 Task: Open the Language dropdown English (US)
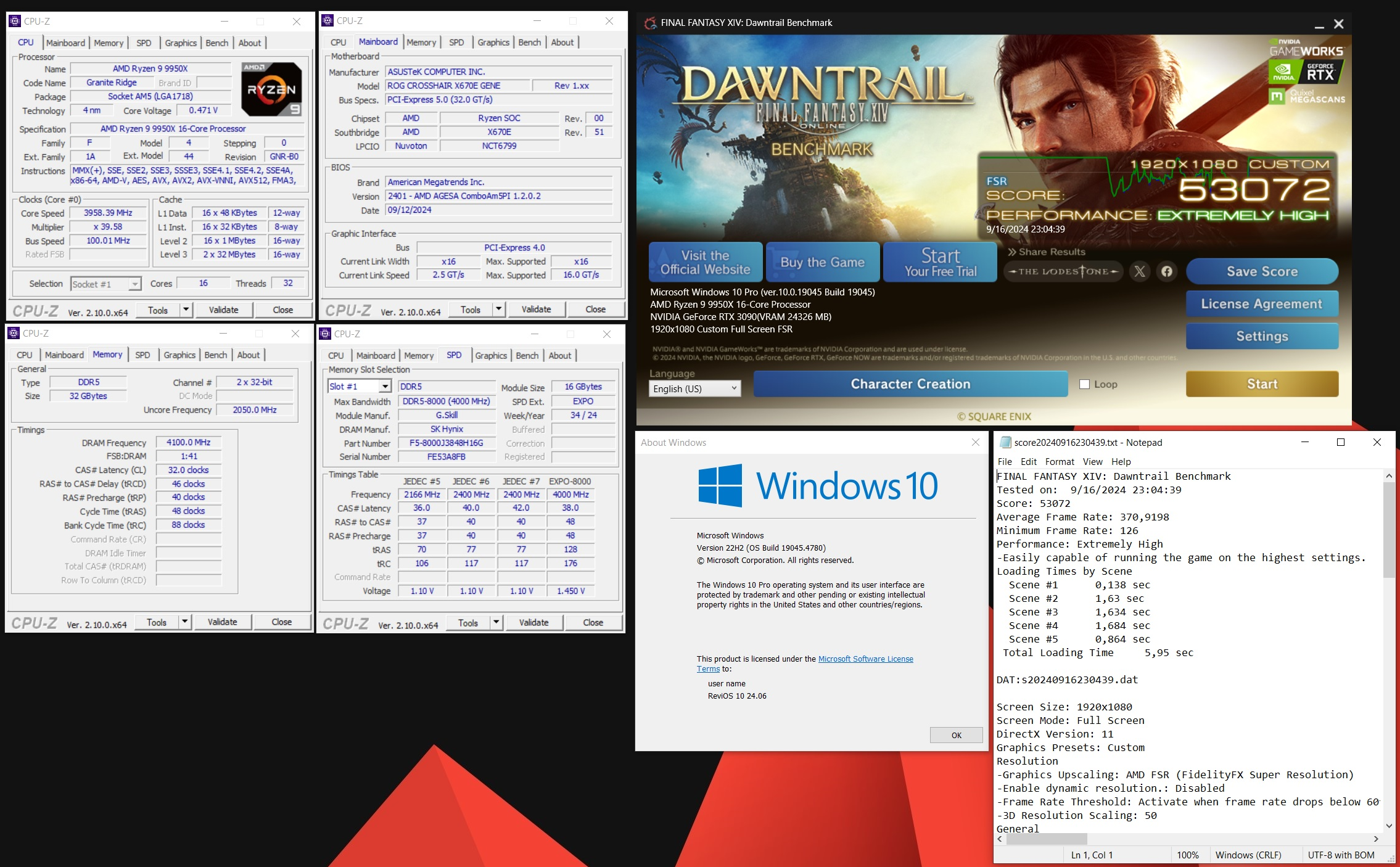click(694, 388)
